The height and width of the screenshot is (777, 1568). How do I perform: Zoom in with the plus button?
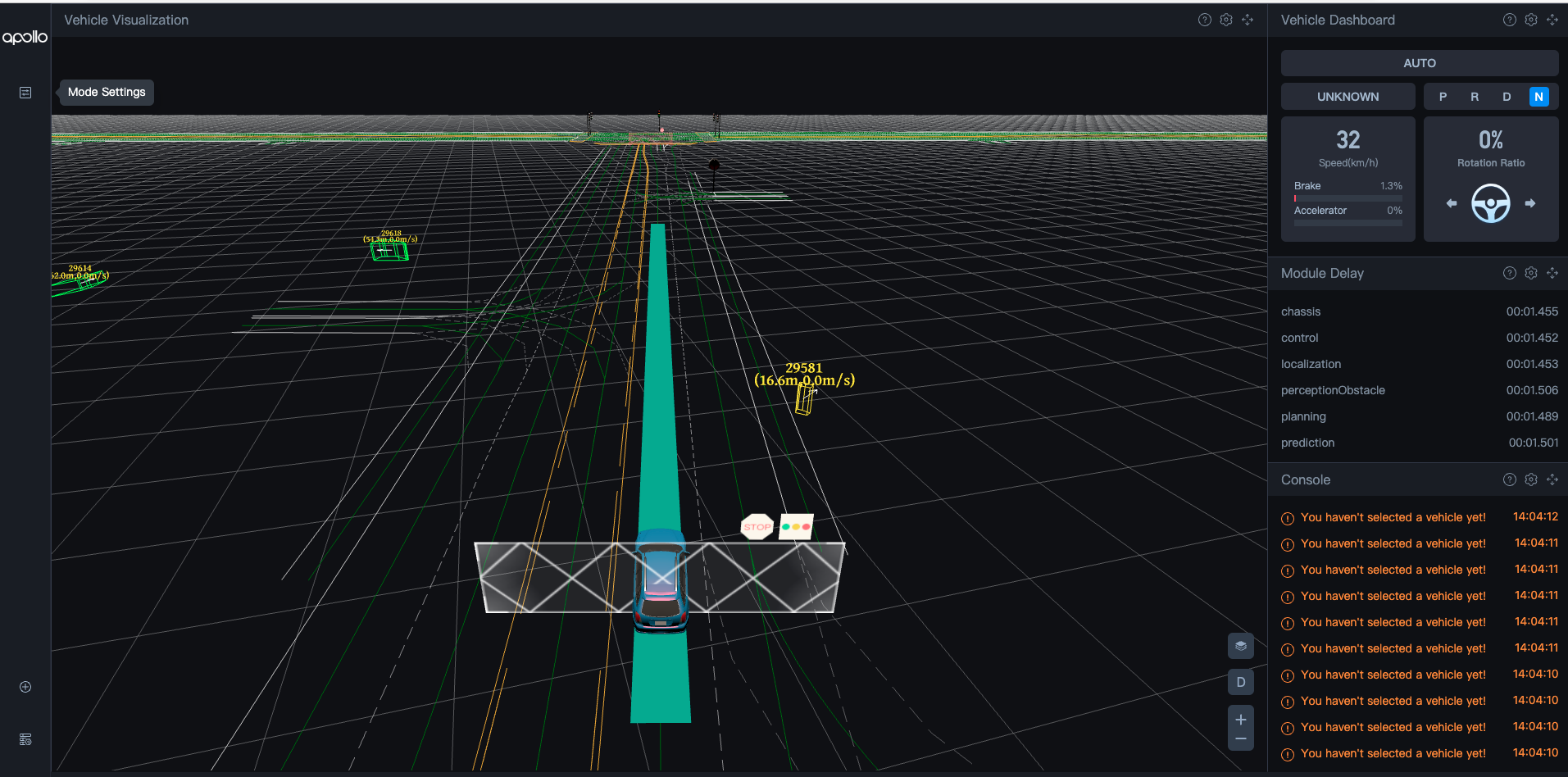[1241, 719]
